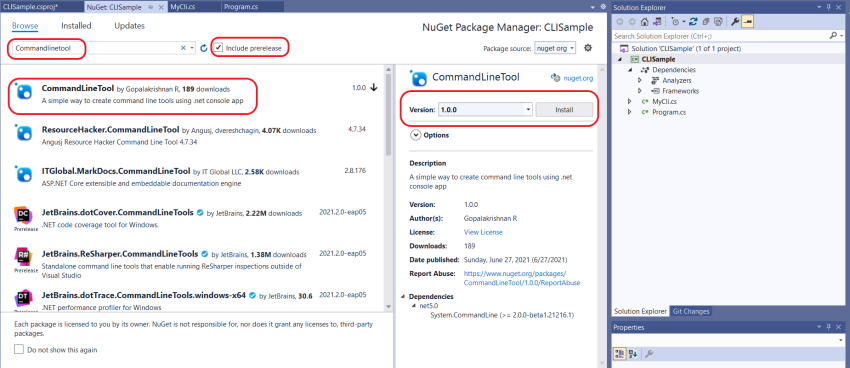The height and width of the screenshot is (368, 850).
Task: Toggle the Include prerelease checkbox
Action: [x=218, y=48]
